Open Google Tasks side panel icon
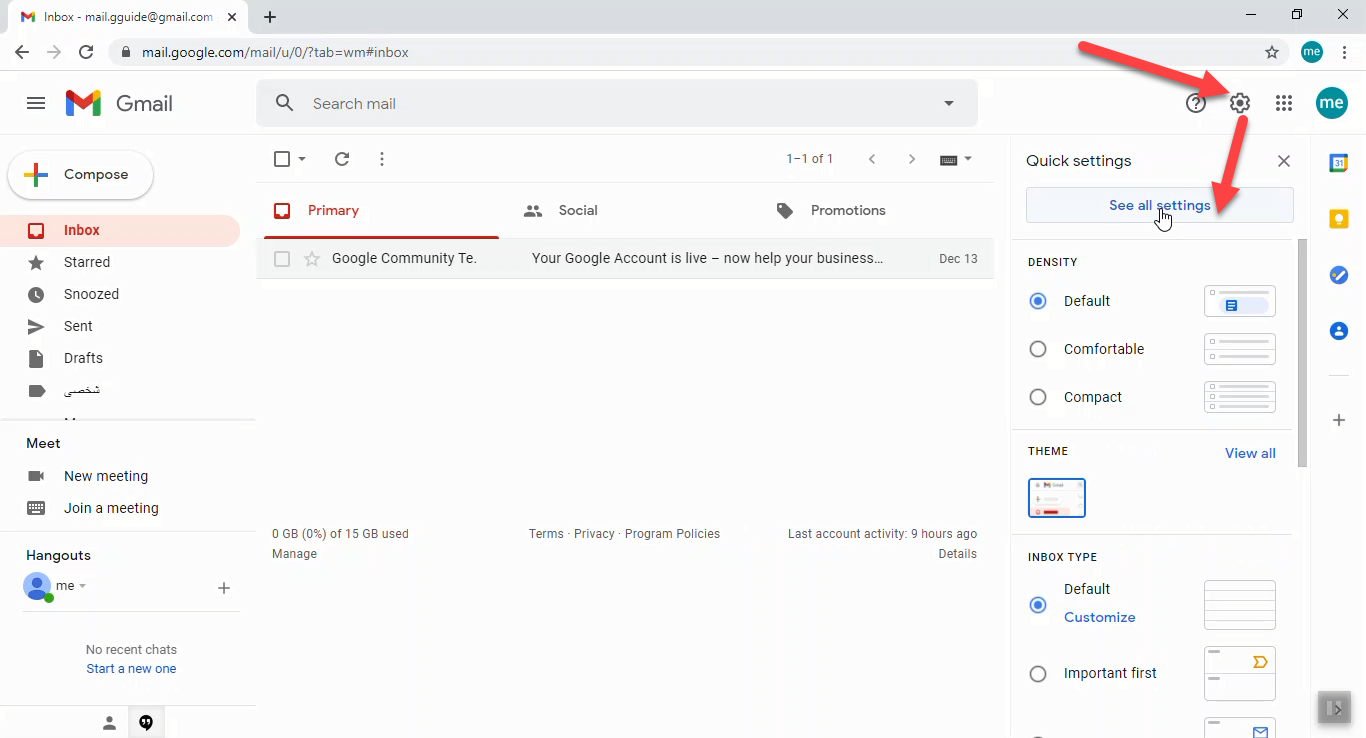1366x738 pixels. (x=1339, y=275)
